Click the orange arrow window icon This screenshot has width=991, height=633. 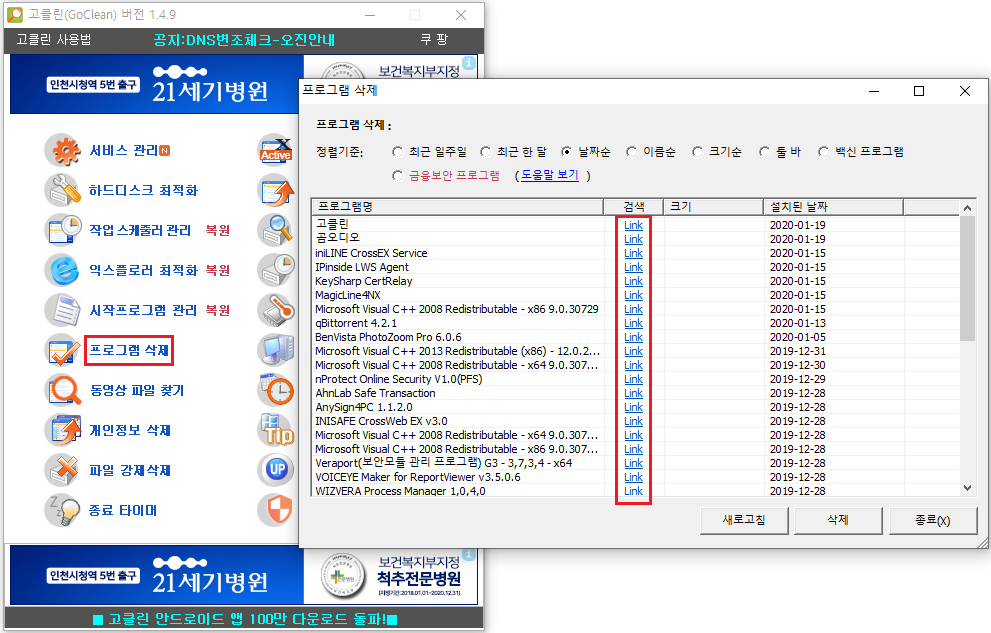pos(276,190)
